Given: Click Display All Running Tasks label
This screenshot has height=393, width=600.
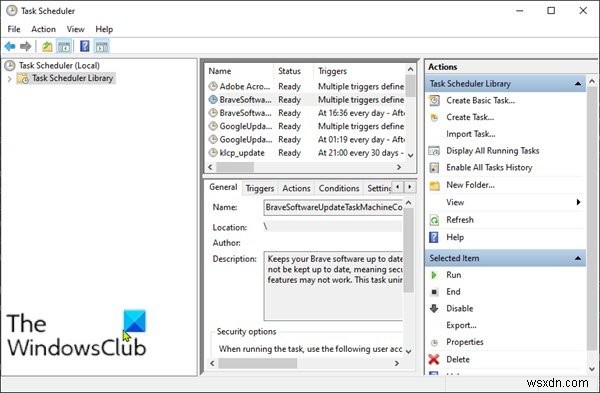Looking at the screenshot, I should click(492, 151).
